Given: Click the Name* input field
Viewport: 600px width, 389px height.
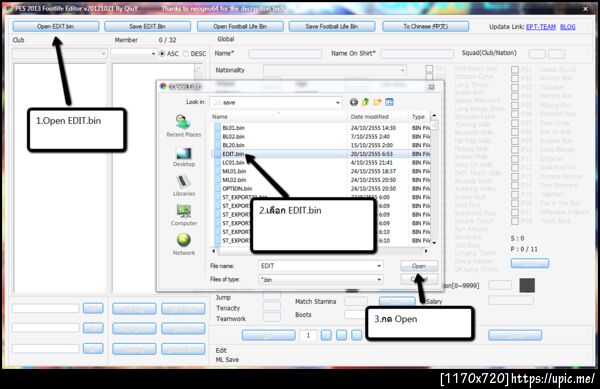Looking at the screenshot, I should tap(285, 54).
